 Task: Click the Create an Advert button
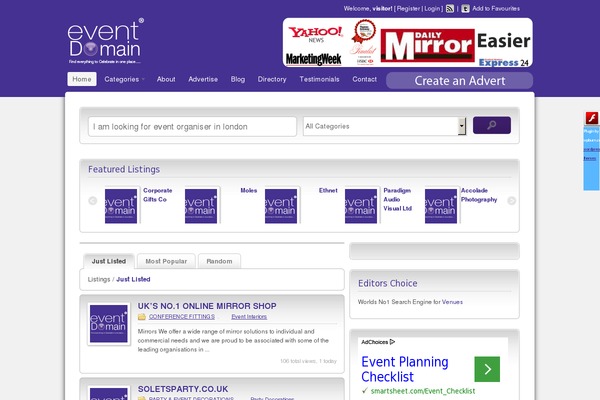(x=460, y=81)
